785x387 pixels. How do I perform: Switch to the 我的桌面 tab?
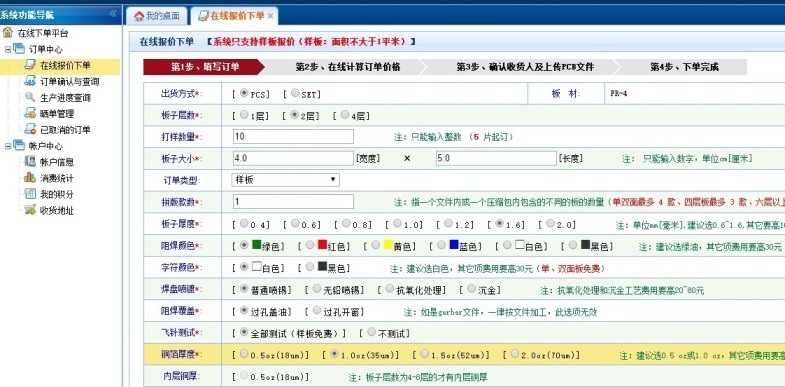157,16
